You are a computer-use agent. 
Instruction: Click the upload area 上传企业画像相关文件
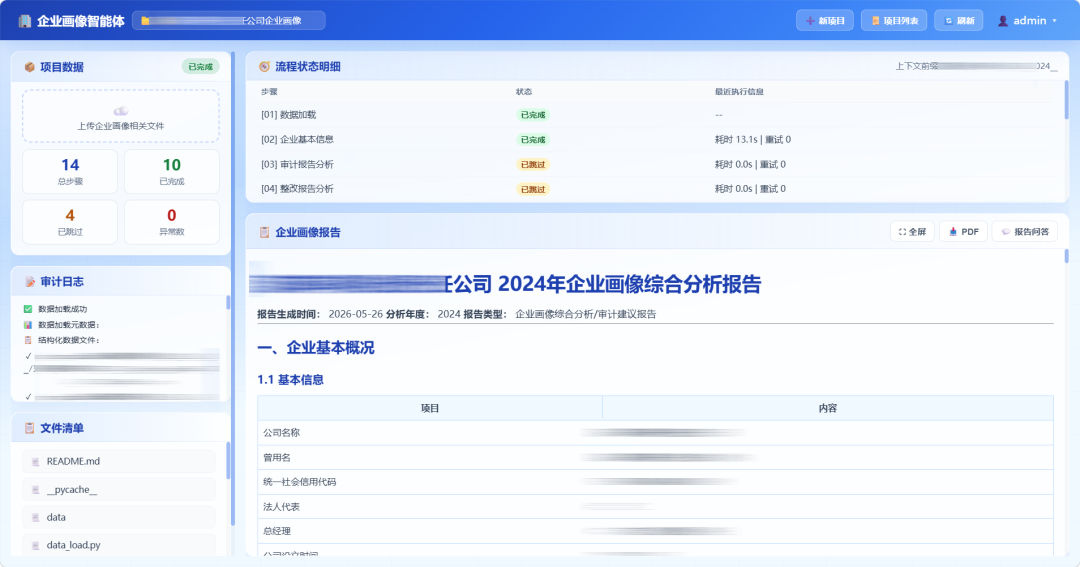pyautogui.click(x=121, y=116)
